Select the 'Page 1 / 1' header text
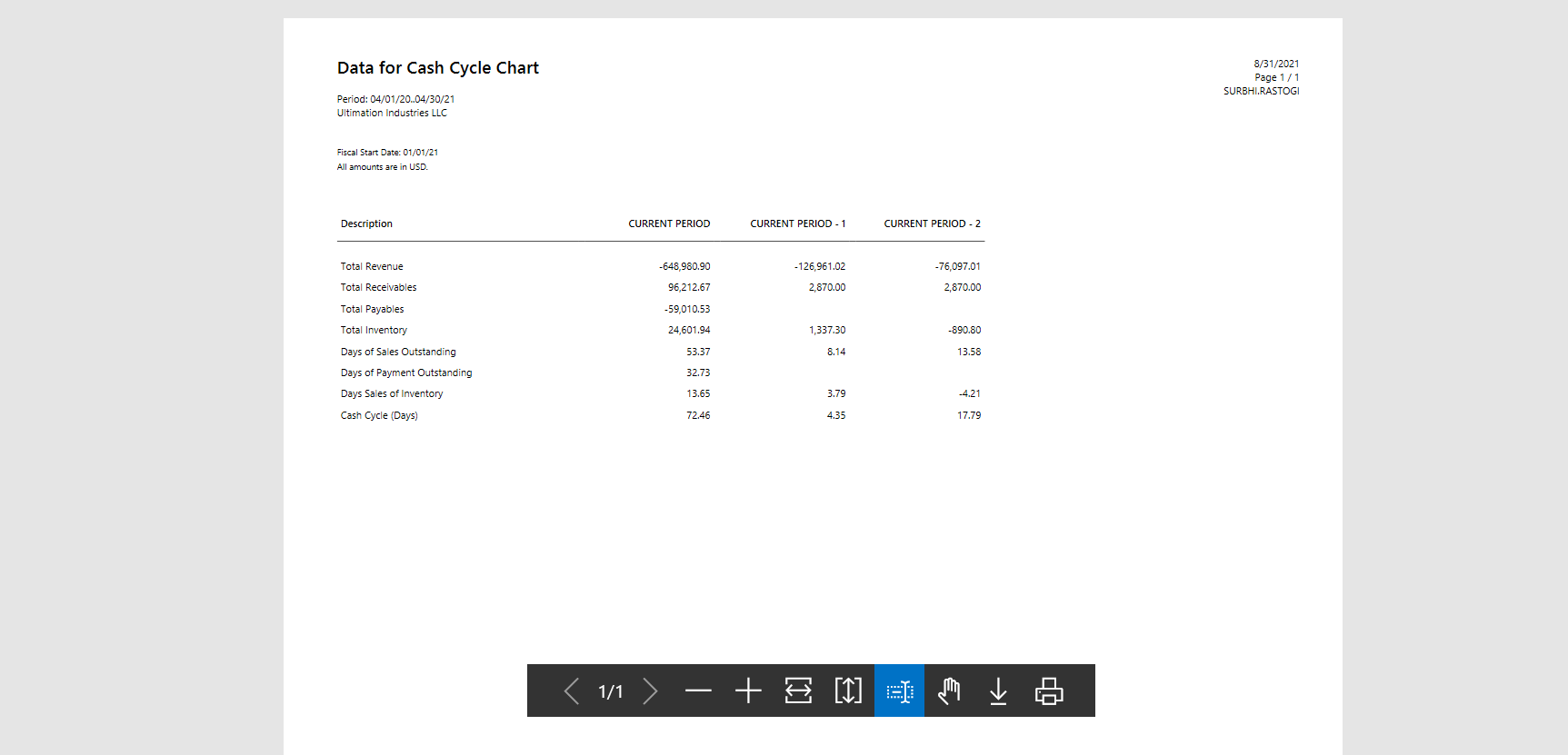The height and width of the screenshot is (755, 1568). [1276, 77]
